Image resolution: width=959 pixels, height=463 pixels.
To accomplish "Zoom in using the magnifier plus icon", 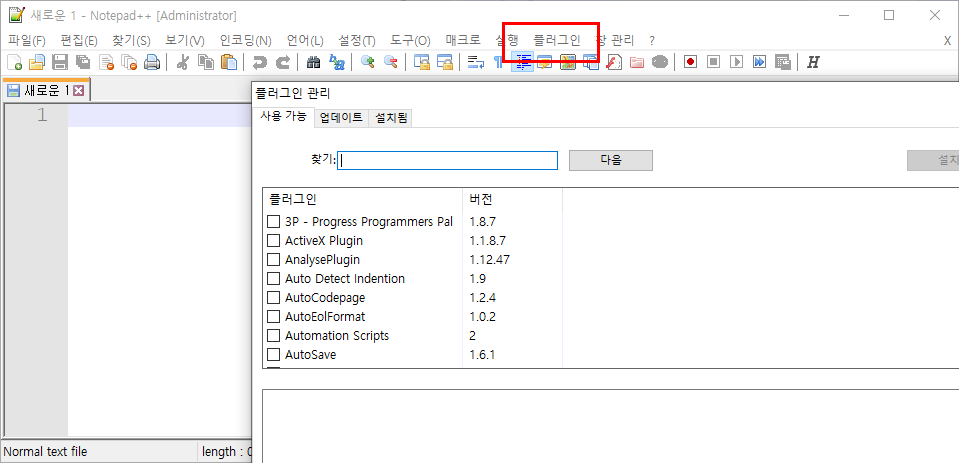I will coord(368,62).
